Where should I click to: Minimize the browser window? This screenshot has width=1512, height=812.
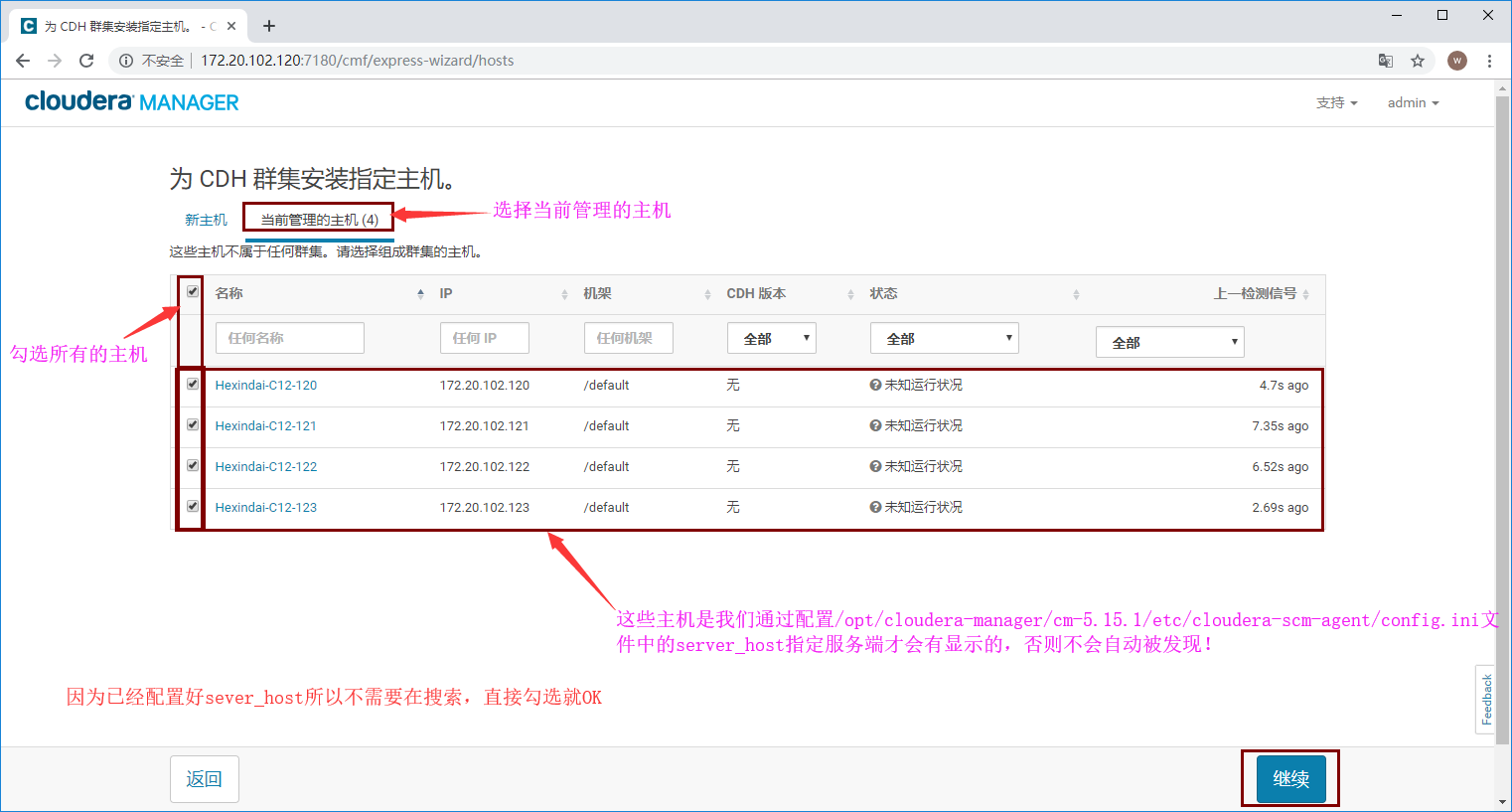[1397, 15]
